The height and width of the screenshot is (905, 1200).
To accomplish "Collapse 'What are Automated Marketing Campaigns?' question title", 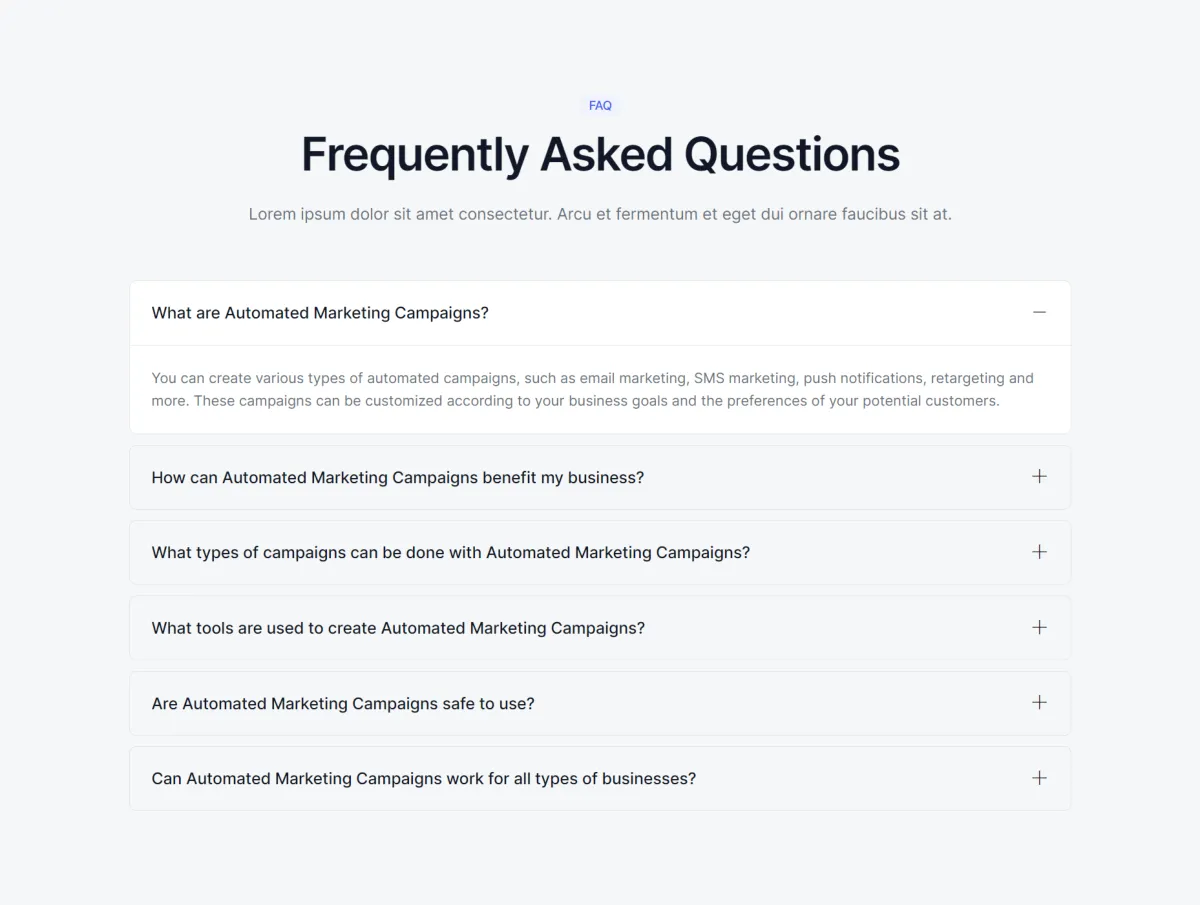I will click(x=320, y=313).
